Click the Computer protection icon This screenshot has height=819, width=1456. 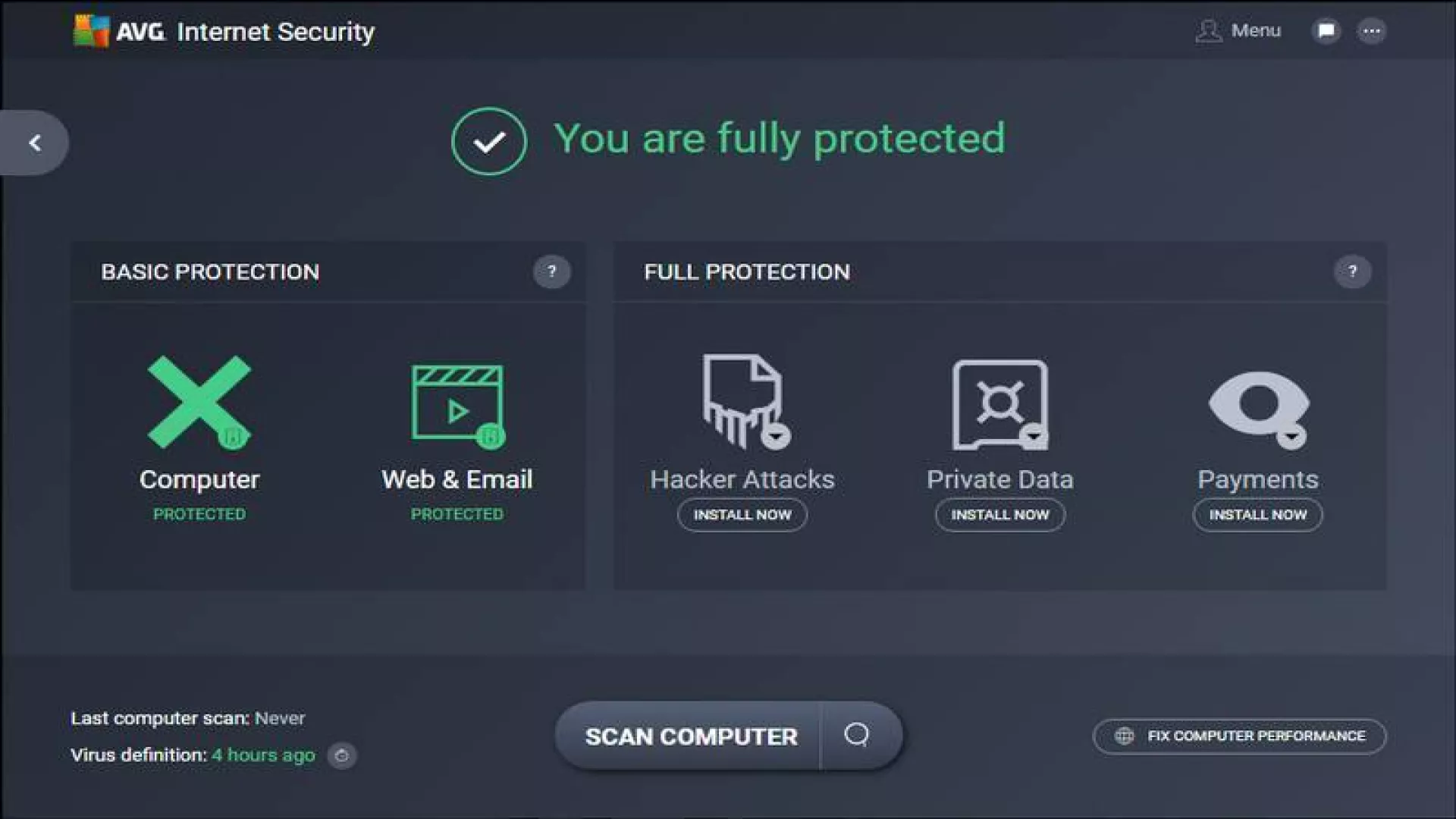click(x=199, y=402)
